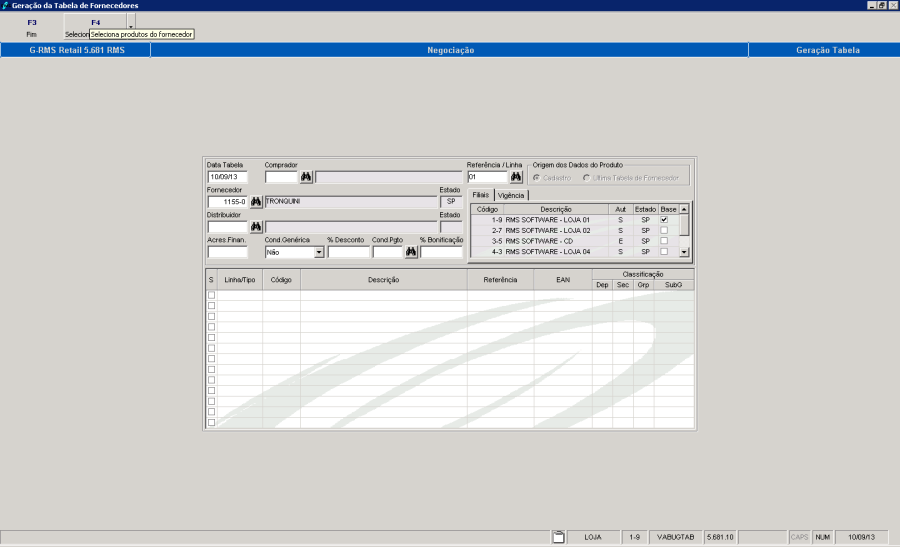Click the Distribuidor binoculars search icon
The width and height of the screenshot is (900, 547).
(256, 227)
